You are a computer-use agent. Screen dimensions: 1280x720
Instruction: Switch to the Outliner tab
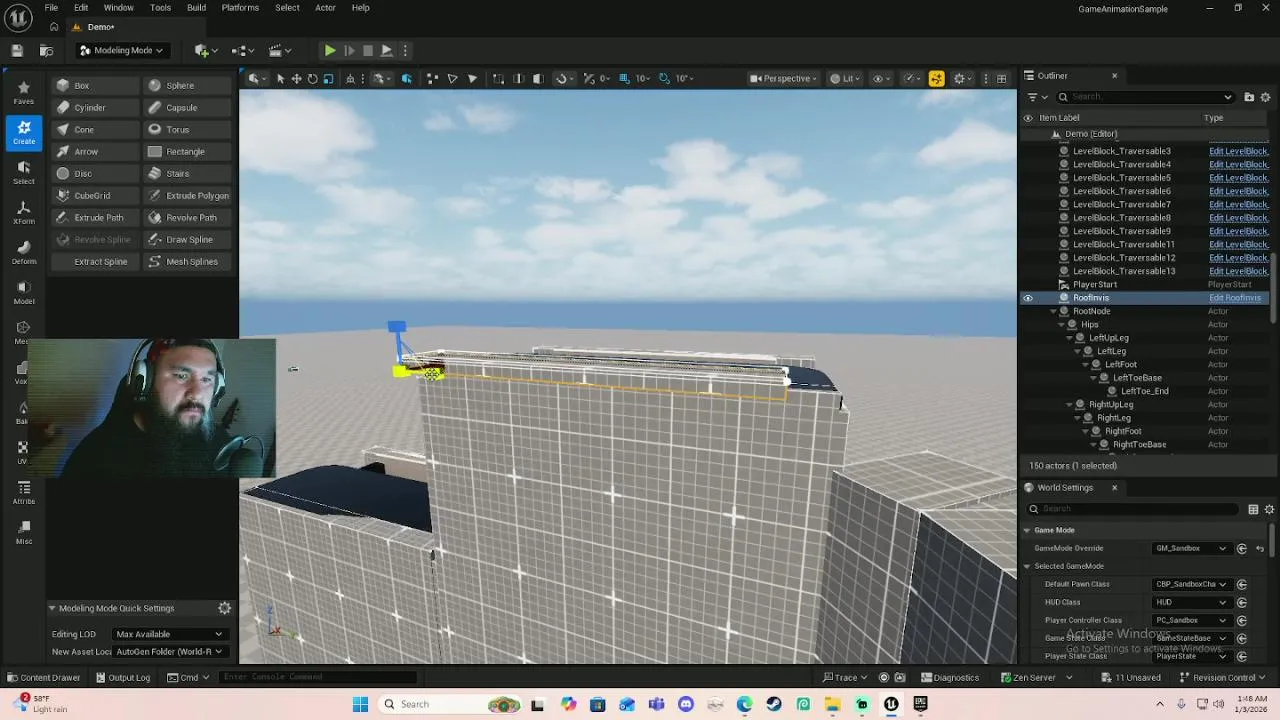[1052, 76]
